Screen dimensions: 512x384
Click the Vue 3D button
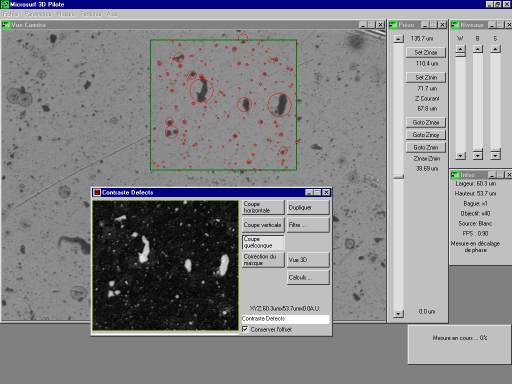point(308,260)
